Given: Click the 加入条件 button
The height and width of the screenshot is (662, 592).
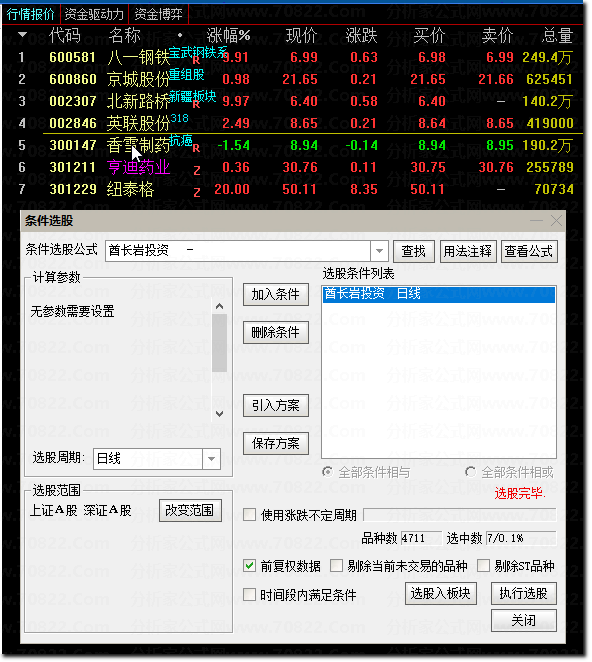Looking at the screenshot, I should point(276,294).
